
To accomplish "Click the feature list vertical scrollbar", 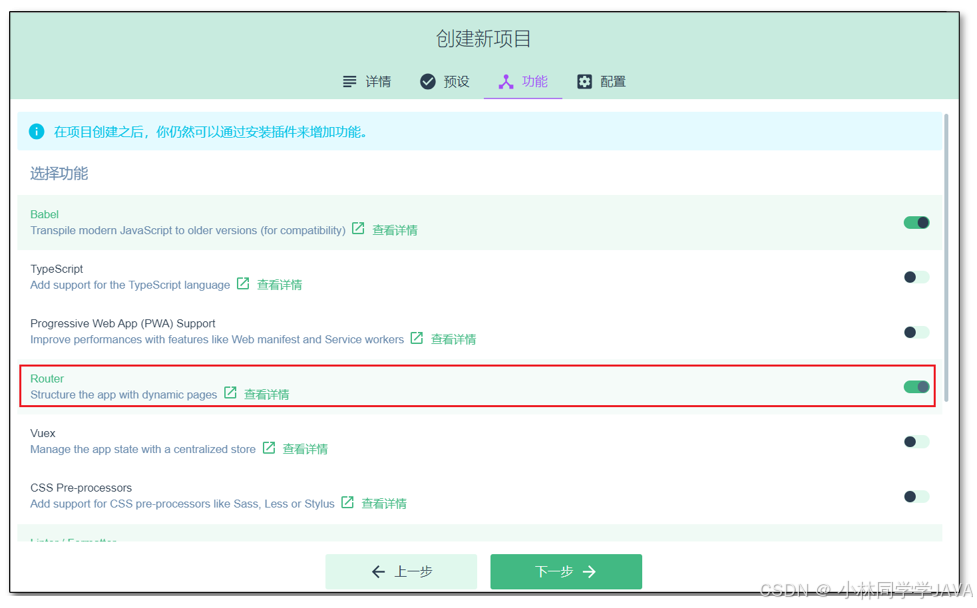I will point(946,257).
